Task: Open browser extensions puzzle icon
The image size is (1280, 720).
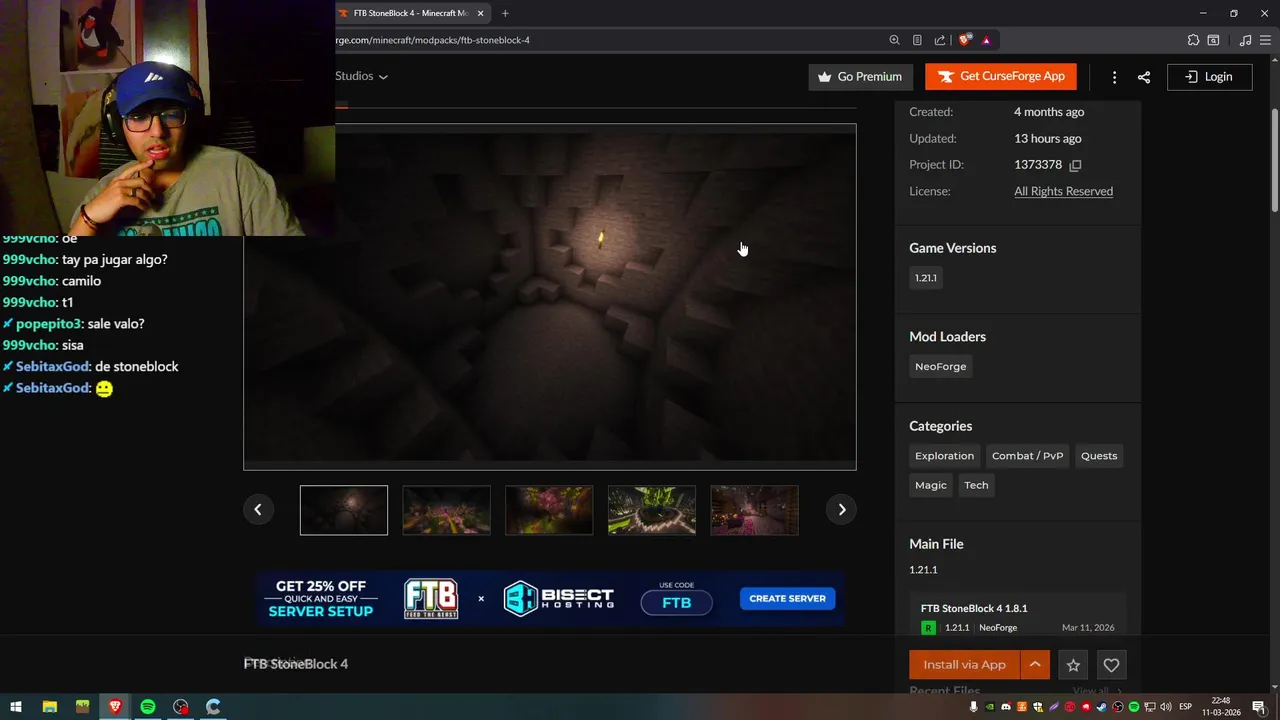Action: (x=1193, y=40)
